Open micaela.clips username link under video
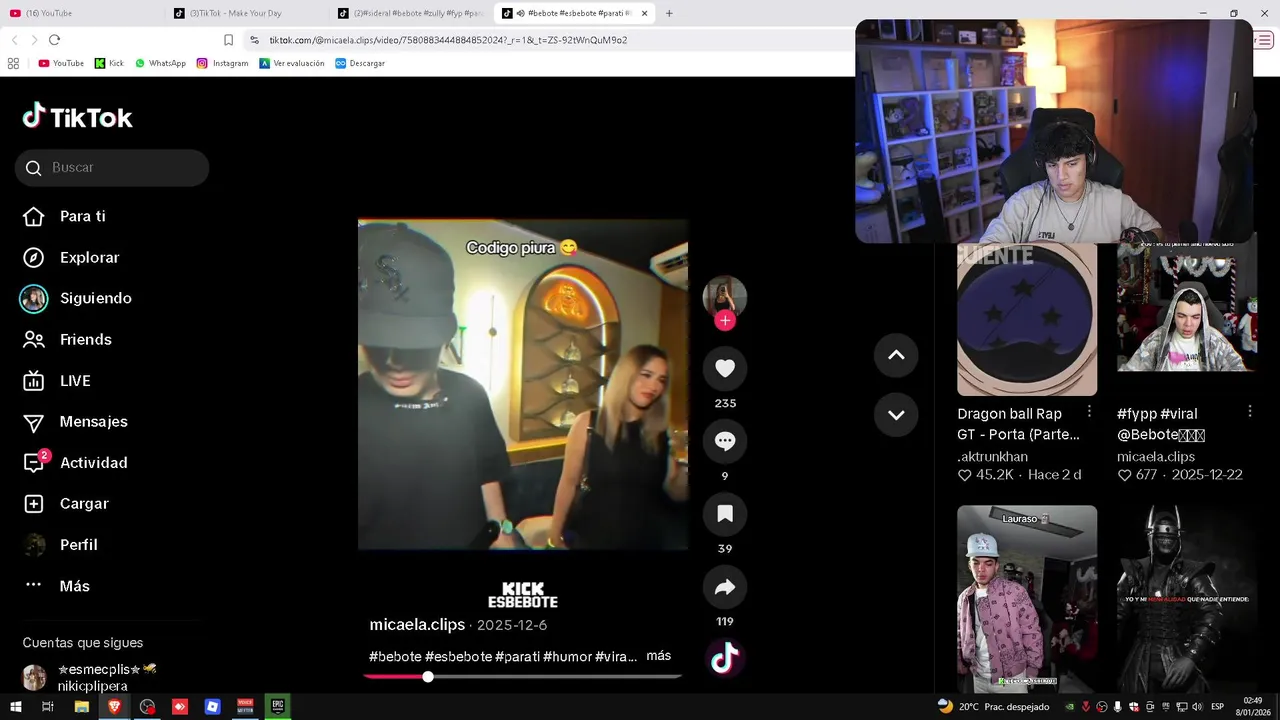Image resolution: width=1280 pixels, height=720 pixels. (x=417, y=624)
